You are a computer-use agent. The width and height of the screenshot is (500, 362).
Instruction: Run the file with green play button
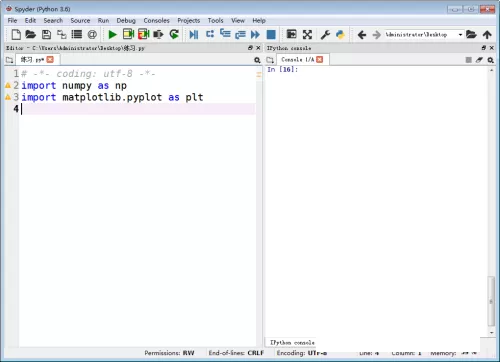click(112, 34)
